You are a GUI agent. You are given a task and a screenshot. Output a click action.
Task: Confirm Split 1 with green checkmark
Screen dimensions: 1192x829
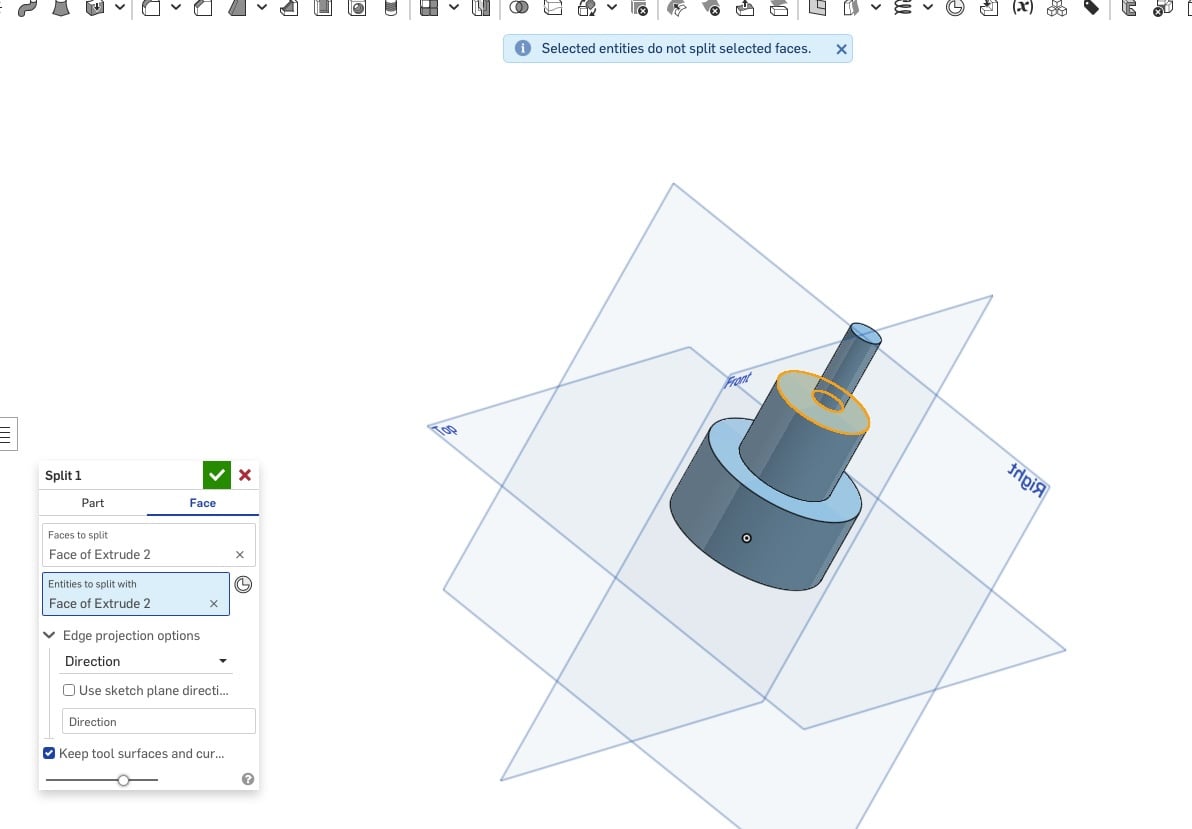[217, 475]
